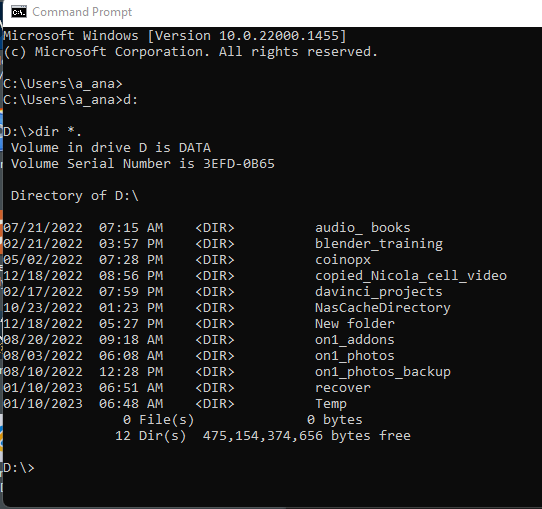Click the Command Prompt window title text
This screenshot has height=509, width=542.
(x=82, y=12)
